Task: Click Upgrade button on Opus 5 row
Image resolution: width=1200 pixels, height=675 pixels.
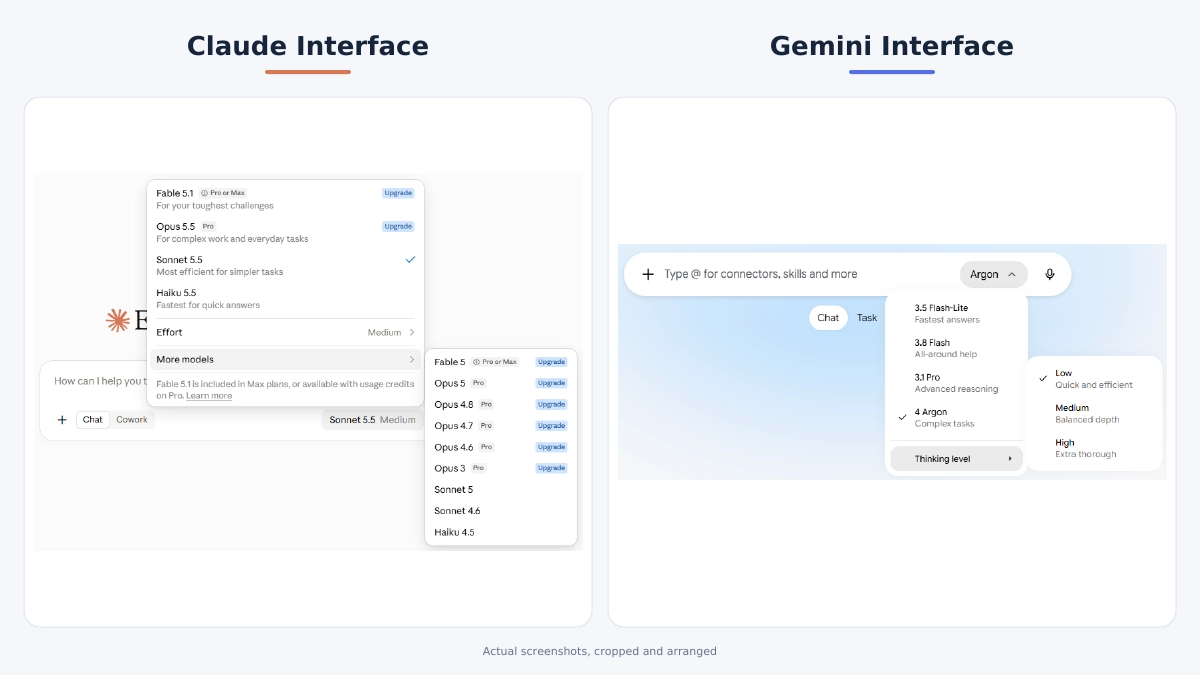Action: [551, 383]
